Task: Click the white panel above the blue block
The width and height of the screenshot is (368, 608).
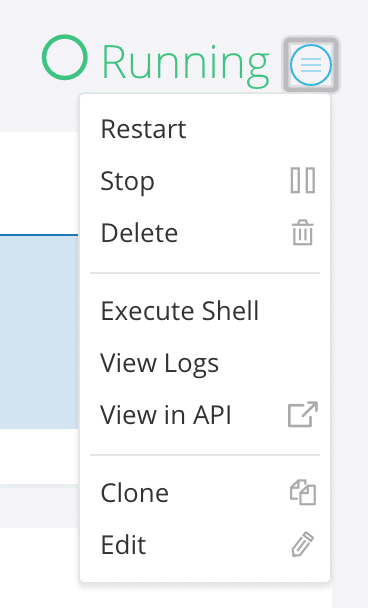Action: click(x=39, y=183)
